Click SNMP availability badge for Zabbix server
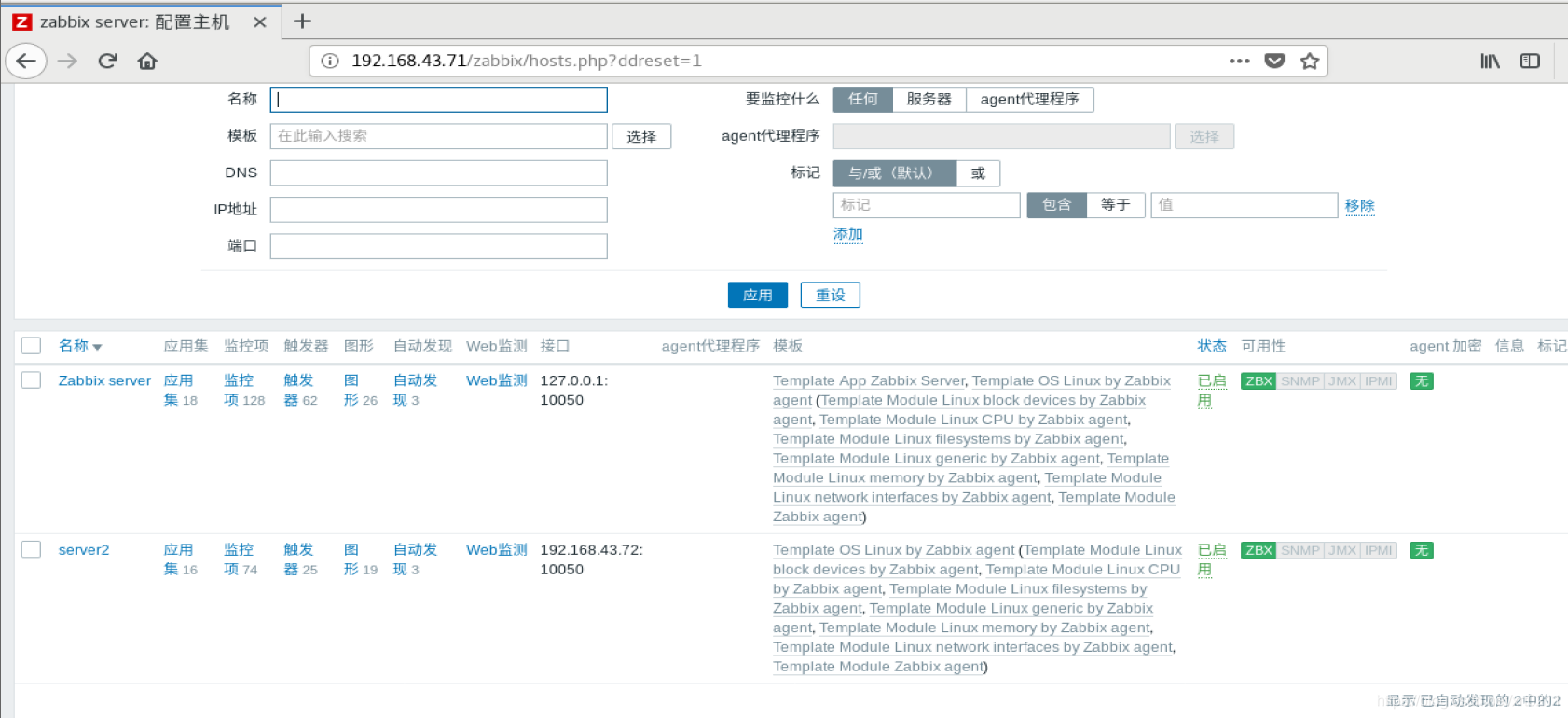The image size is (1568, 718). click(x=1300, y=381)
